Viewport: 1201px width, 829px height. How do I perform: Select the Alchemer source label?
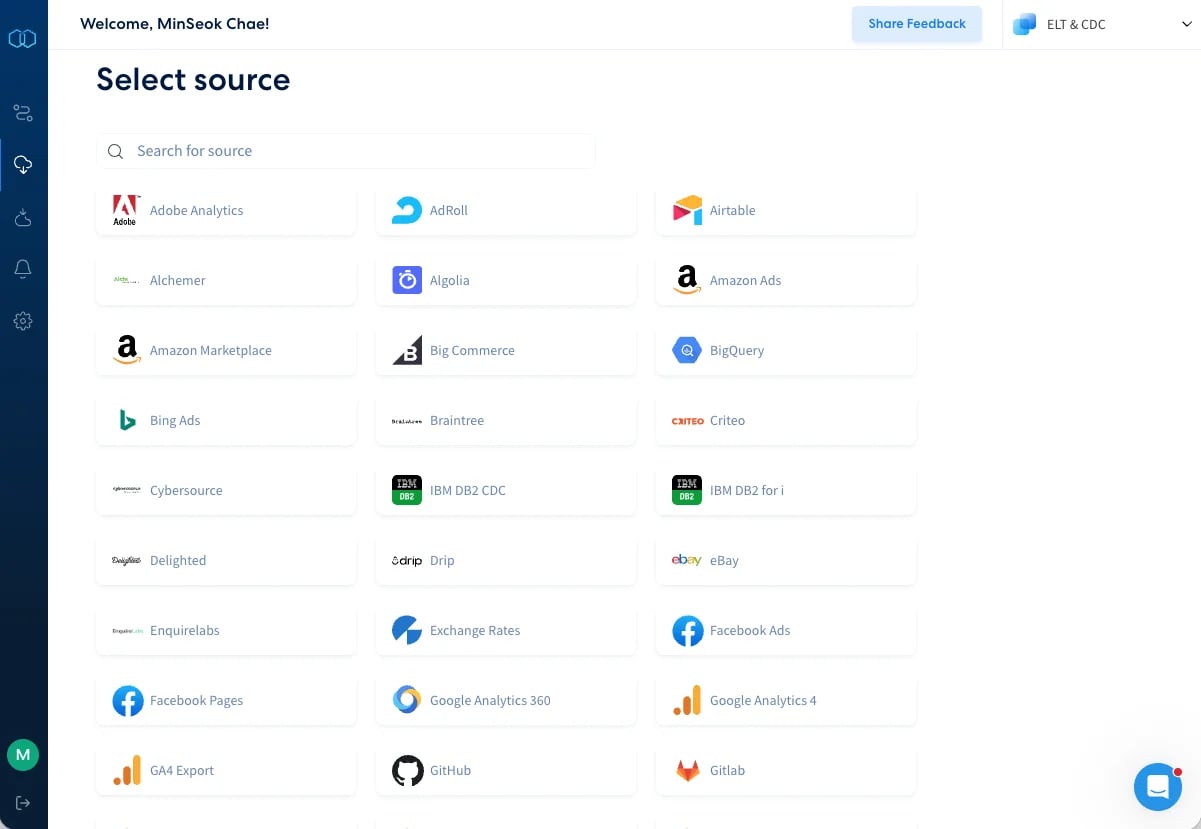178,281
